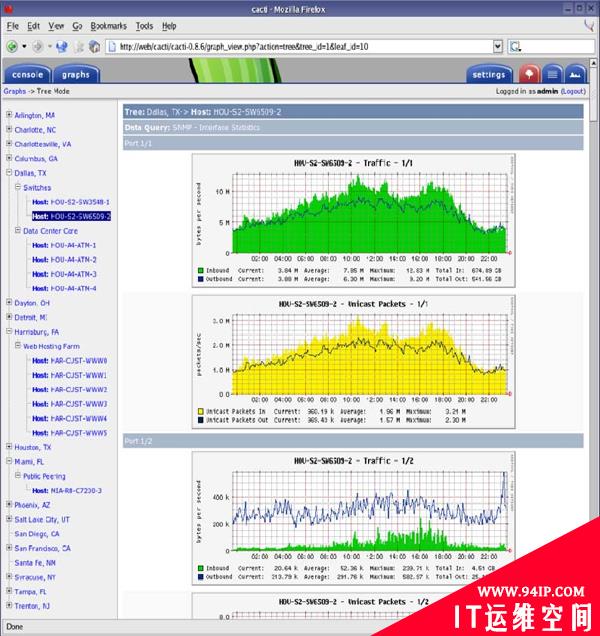Click the Salt Lake City, UT link

point(42,520)
